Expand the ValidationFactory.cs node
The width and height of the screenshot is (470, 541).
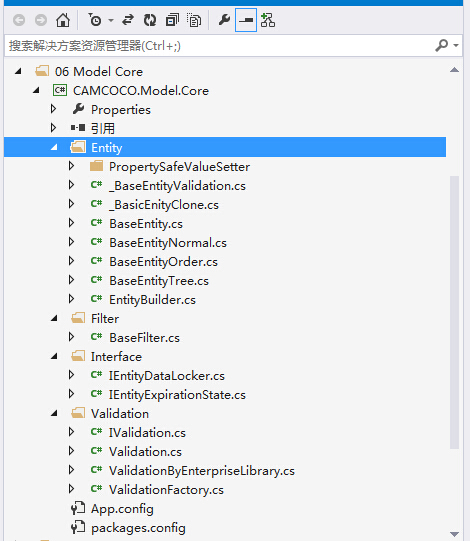point(71,489)
